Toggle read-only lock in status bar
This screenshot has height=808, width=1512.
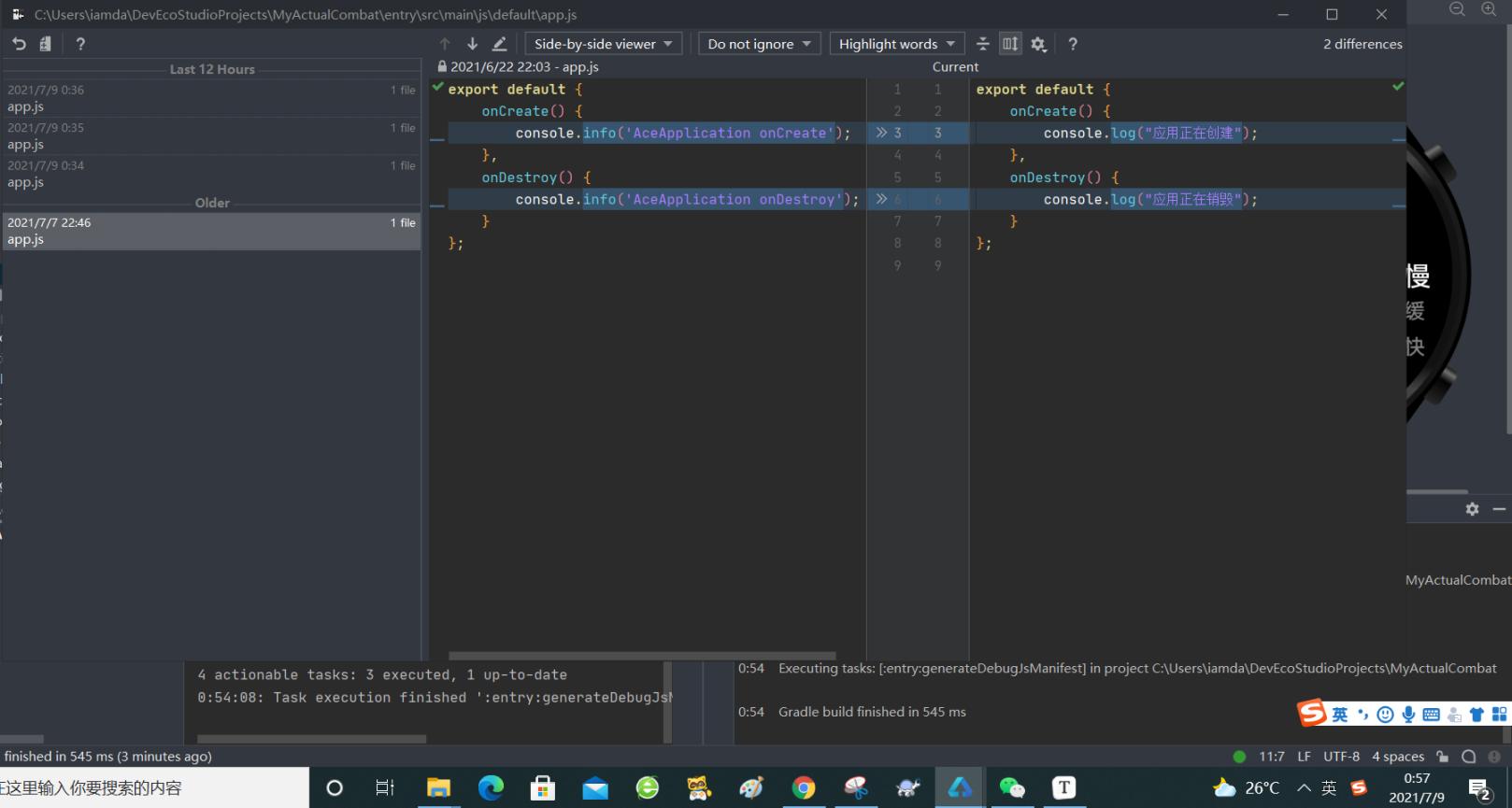pos(1443,757)
